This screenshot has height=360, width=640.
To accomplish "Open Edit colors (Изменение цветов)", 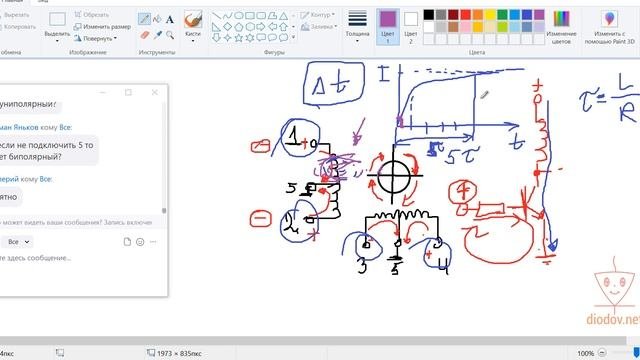I will click(561, 27).
